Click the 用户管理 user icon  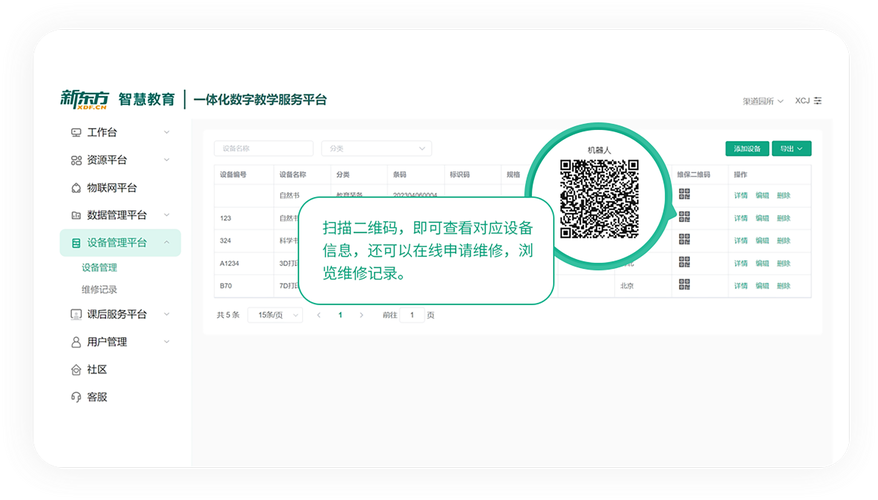pyautogui.click(x=76, y=342)
